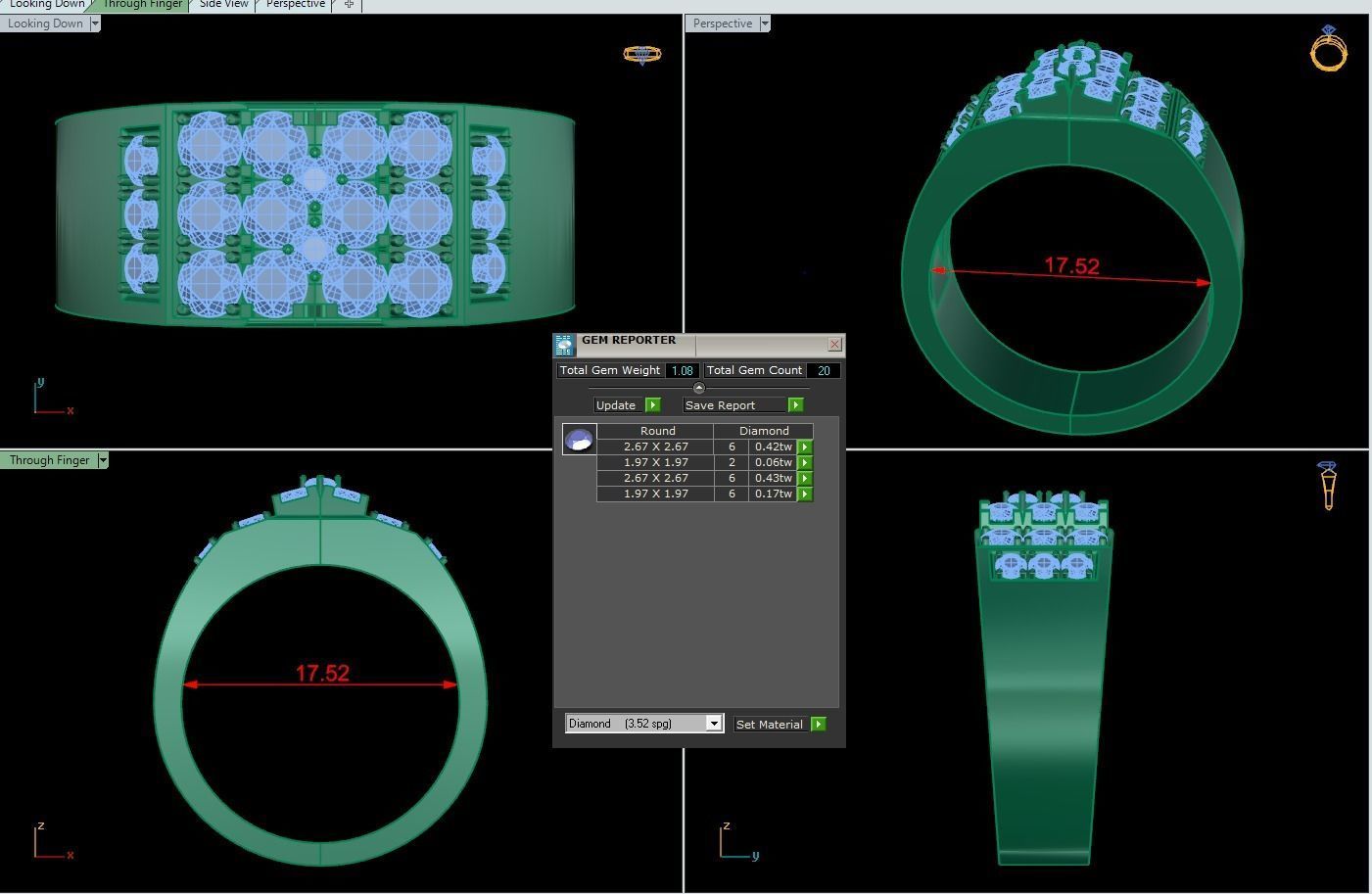Click the Looking Down viewport title label
This screenshot has width=1372, height=894.
point(45,24)
